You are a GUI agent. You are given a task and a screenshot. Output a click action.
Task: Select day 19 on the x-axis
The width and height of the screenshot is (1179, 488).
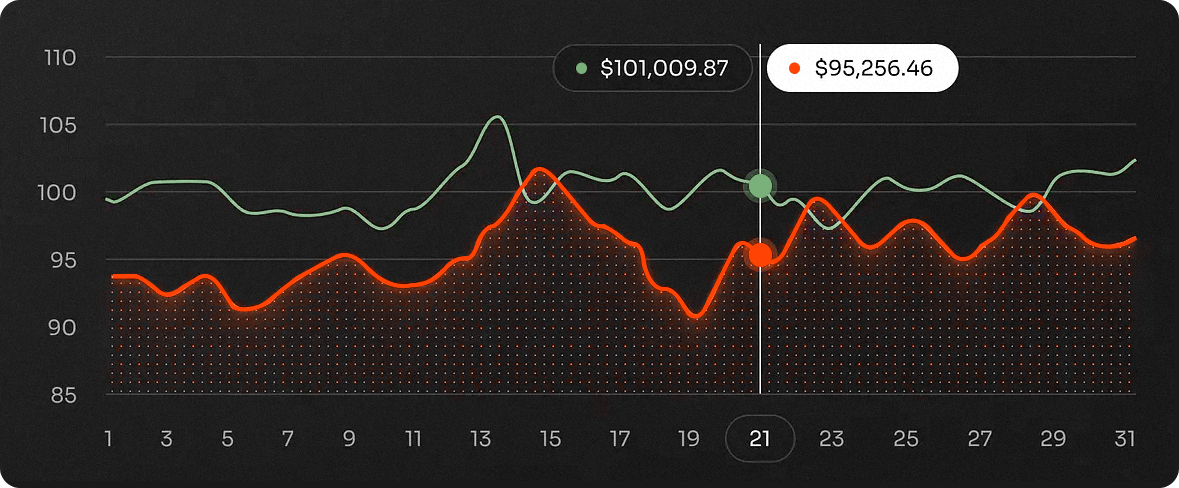pos(689,438)
